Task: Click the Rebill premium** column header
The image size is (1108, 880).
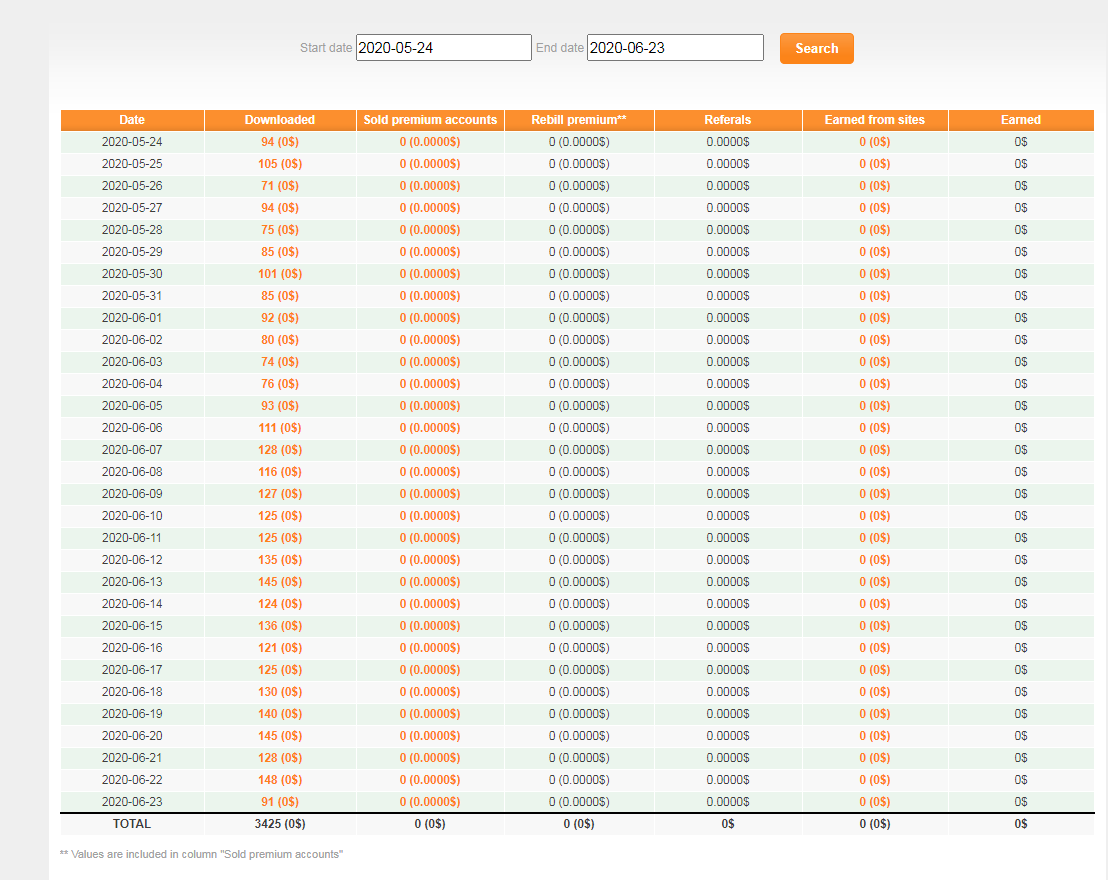Action: (x=579, y=119)
